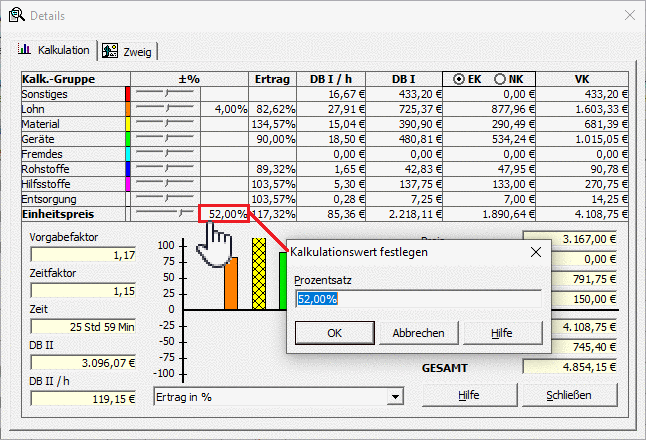Click the Hilfsstoffe row label
Image resolution: width=646 pixels, height=440 pixels.
[x=46, y=184]
